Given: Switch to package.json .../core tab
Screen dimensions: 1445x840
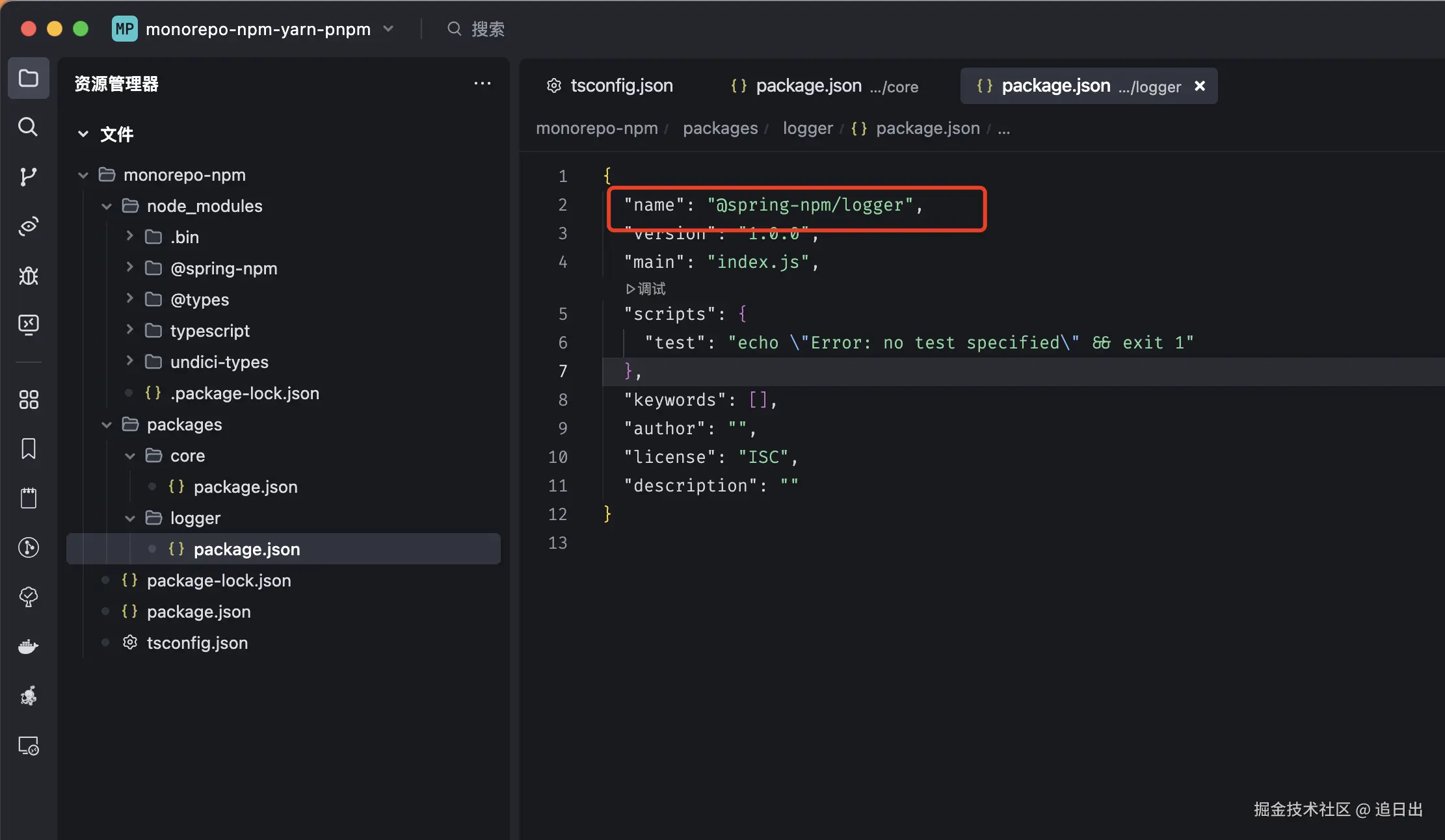Looking at the screenshot, I should (824, 86).
